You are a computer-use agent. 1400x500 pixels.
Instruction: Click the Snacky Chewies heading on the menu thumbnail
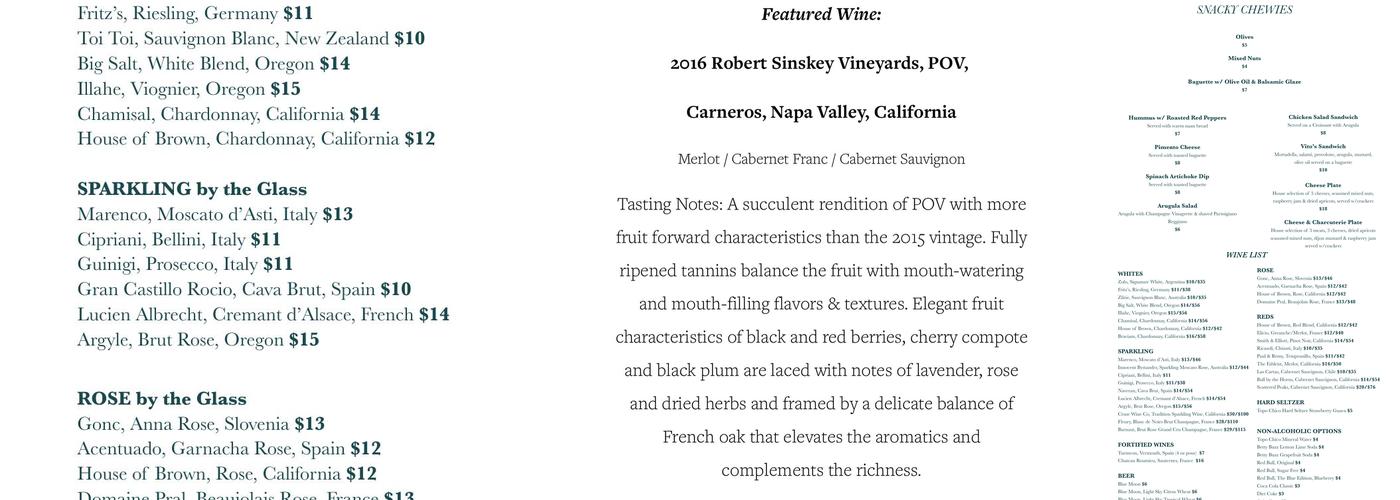[1244, 10]
